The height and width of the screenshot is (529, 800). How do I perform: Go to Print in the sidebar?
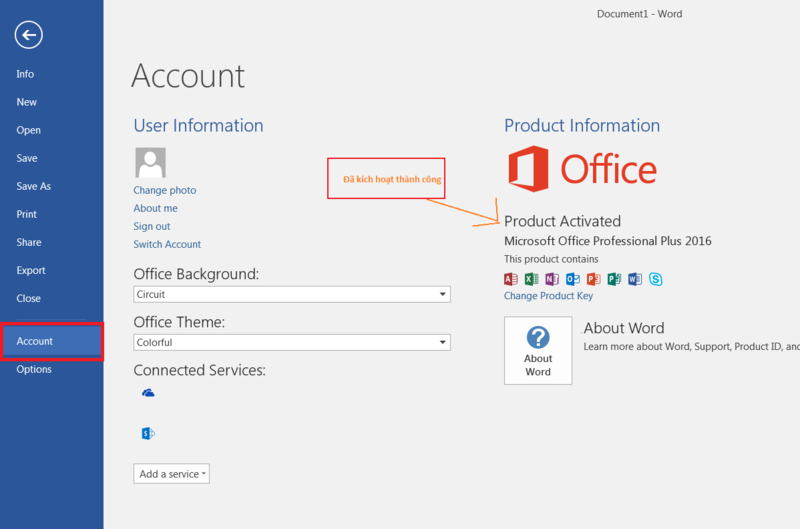[x=27, y=214]
